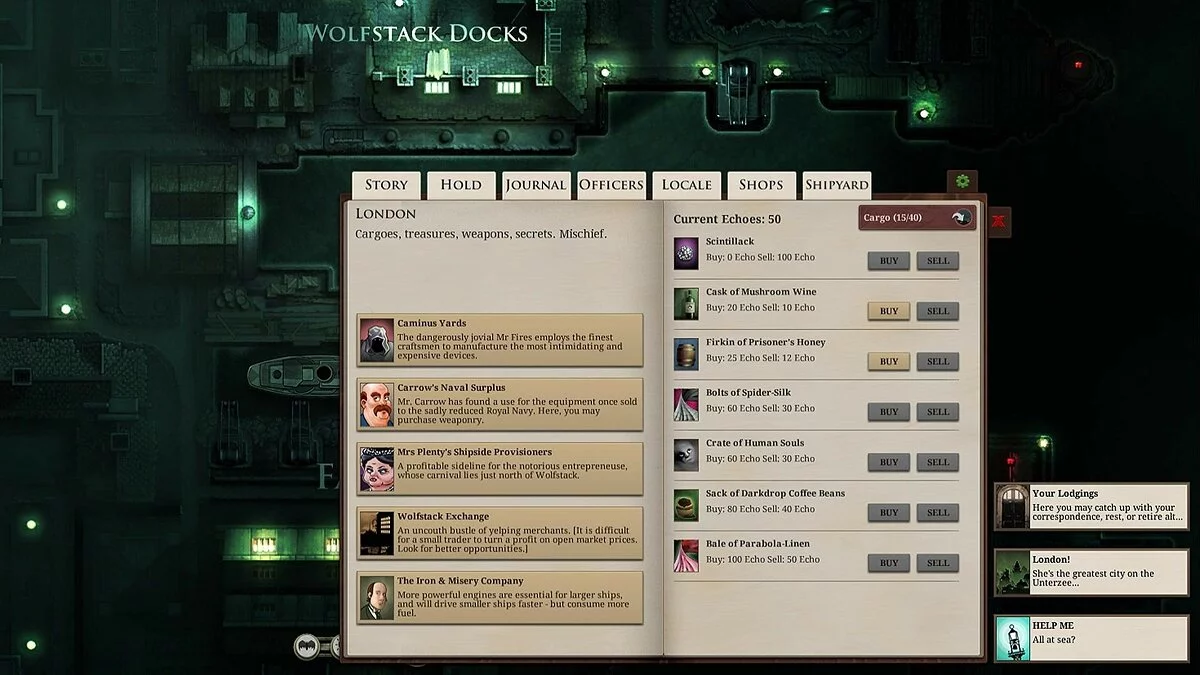This screenshot has width=1200, height=675.
Task: Click the Bolts of Spider-Silk icon
Action: pyautogui.click(x=686, y=403)
